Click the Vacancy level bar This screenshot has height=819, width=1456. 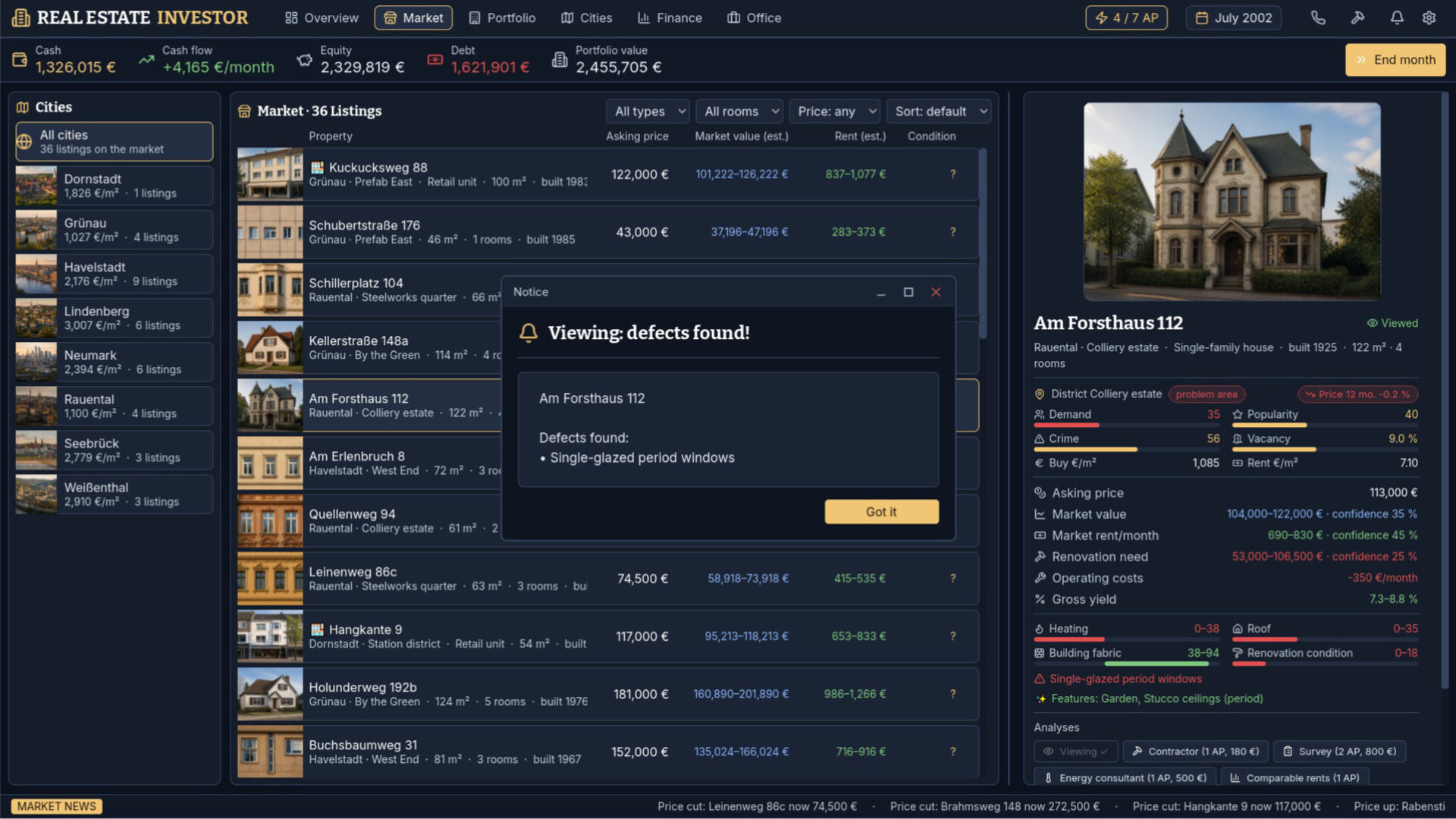[x=1325, y=450]
